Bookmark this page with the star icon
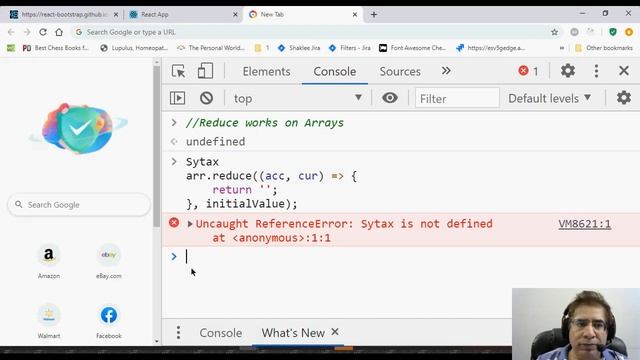640x360 pixels. 554,32
